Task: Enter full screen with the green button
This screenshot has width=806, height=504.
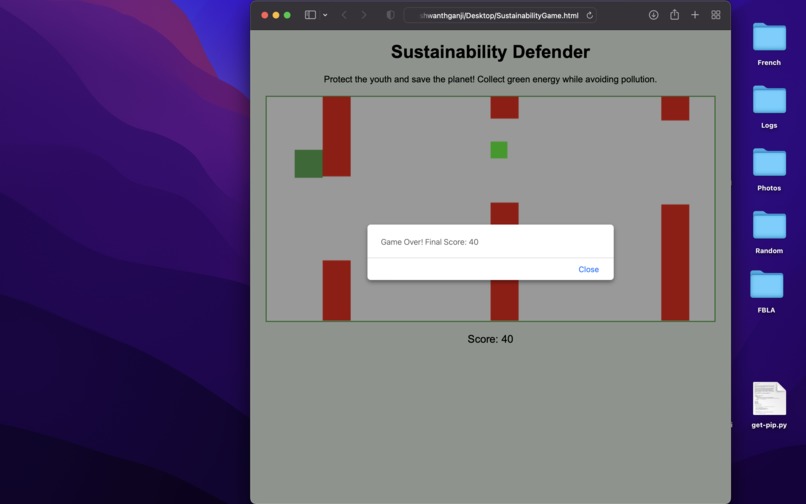Action: point(287,15)
